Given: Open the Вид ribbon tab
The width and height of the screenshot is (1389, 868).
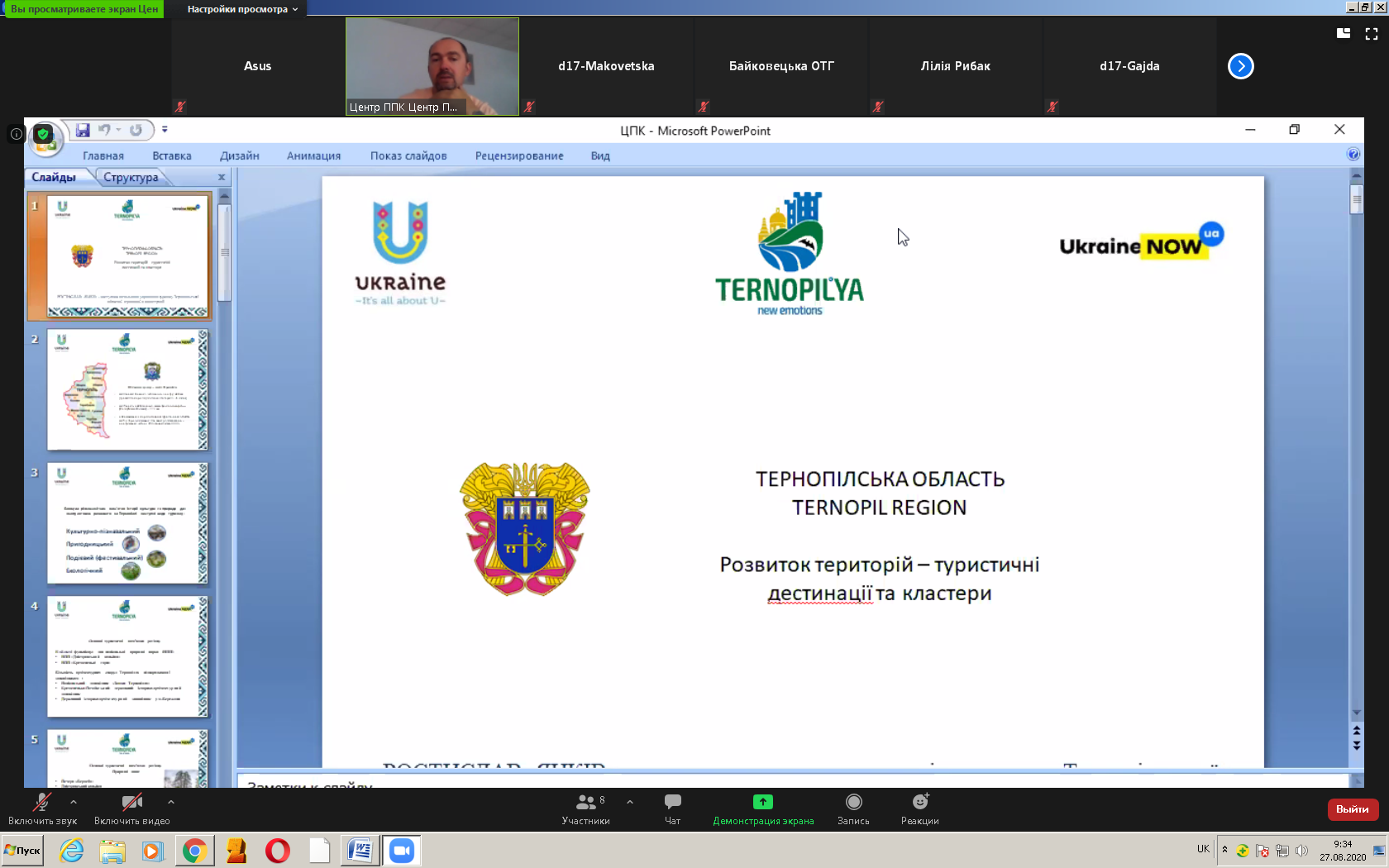Looking at the screenshot, I should (x=600, y=155).
